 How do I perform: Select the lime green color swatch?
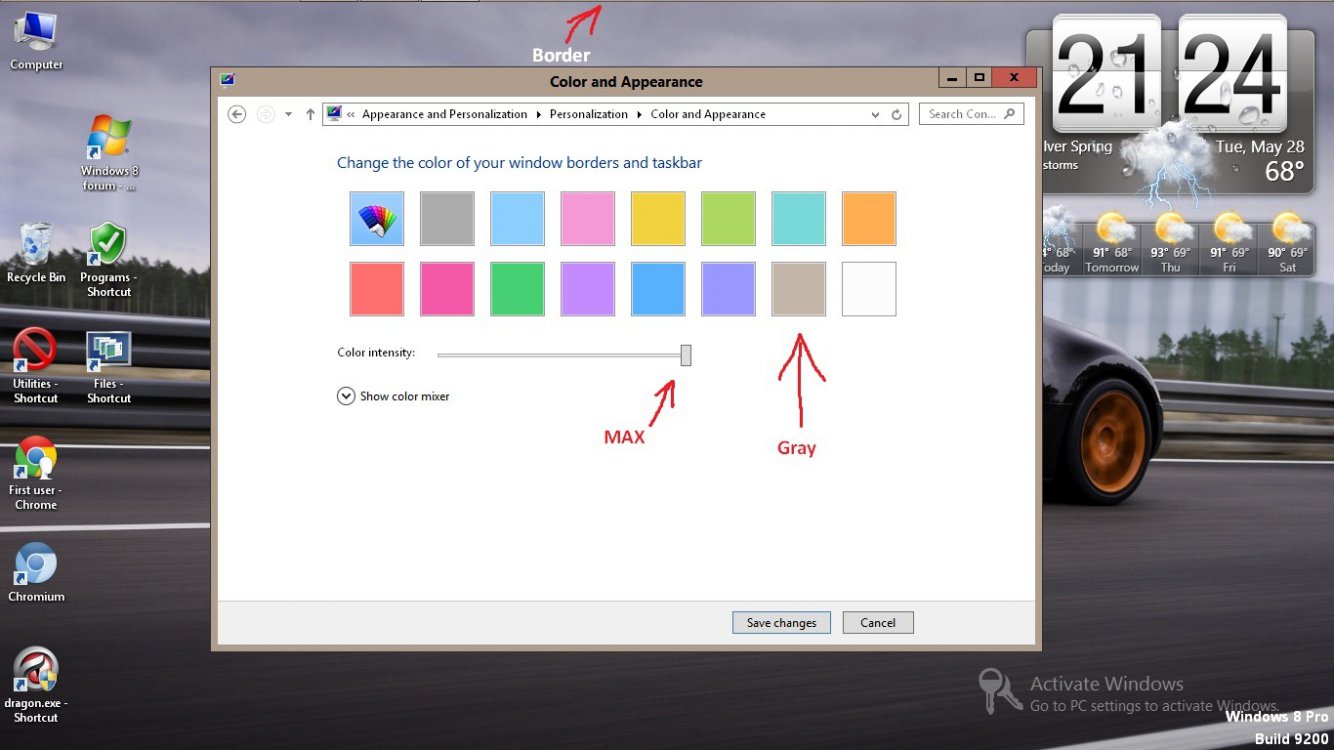[x=728, y=219]
